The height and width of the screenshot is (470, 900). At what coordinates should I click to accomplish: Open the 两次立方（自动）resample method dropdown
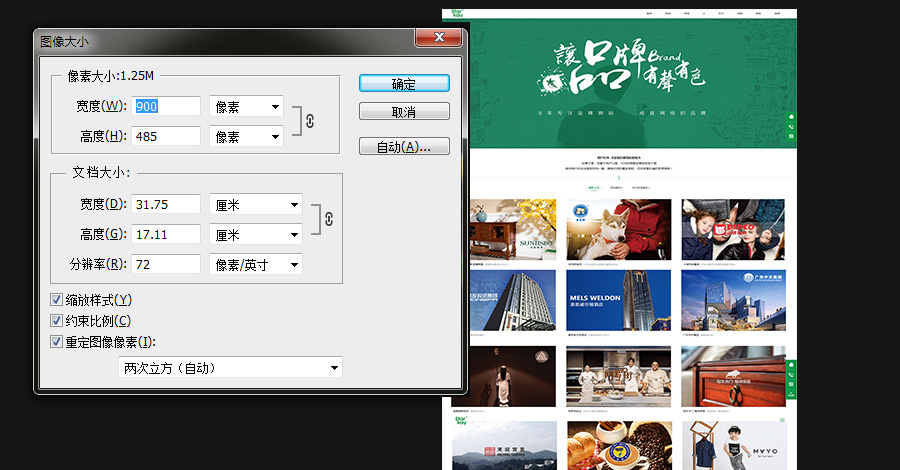point(230,368)
